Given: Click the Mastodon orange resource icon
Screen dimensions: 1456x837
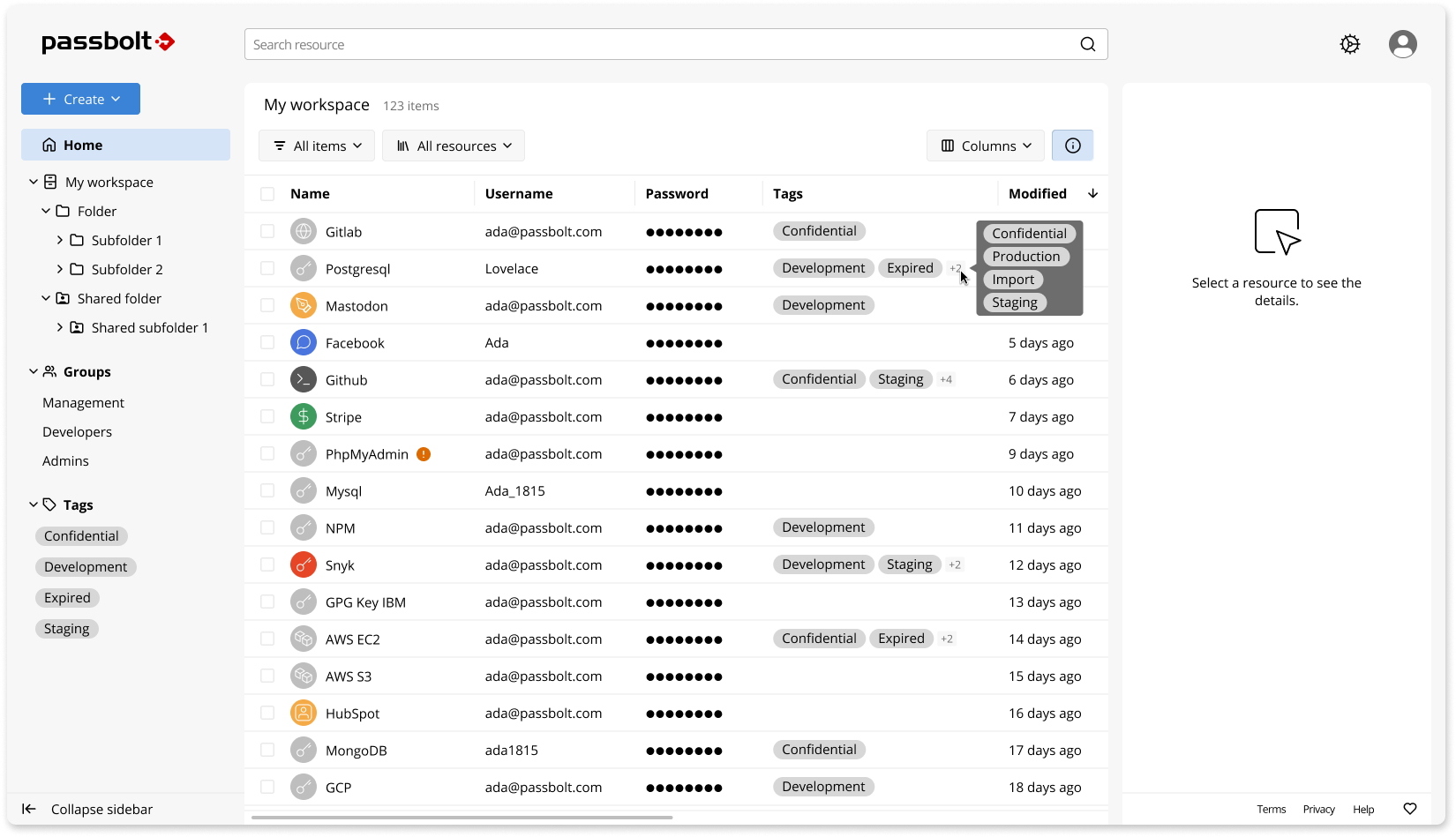Looking at the screenshot, I should 304,306.
